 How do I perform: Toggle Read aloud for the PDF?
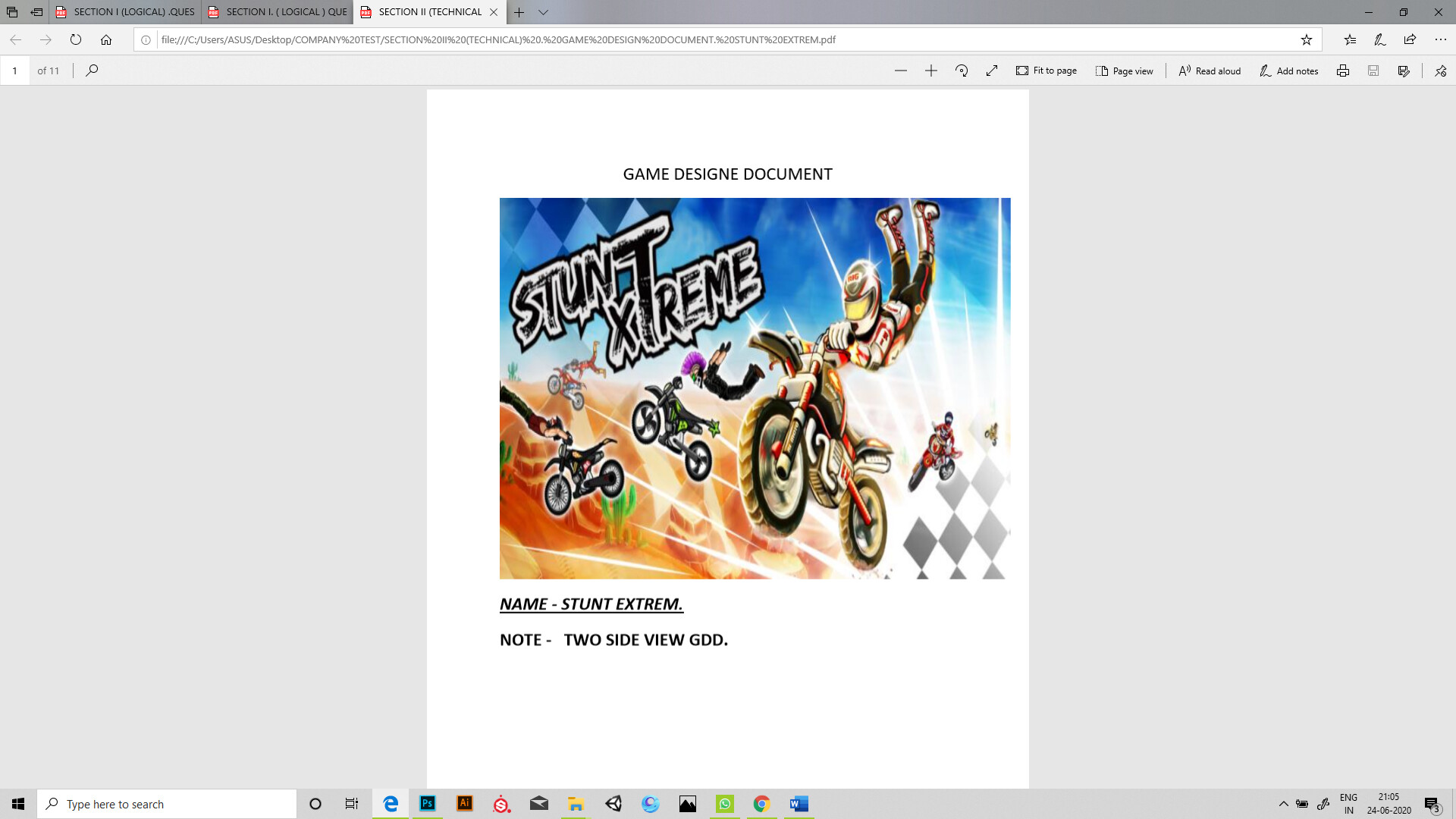[x=1210, y=71]
